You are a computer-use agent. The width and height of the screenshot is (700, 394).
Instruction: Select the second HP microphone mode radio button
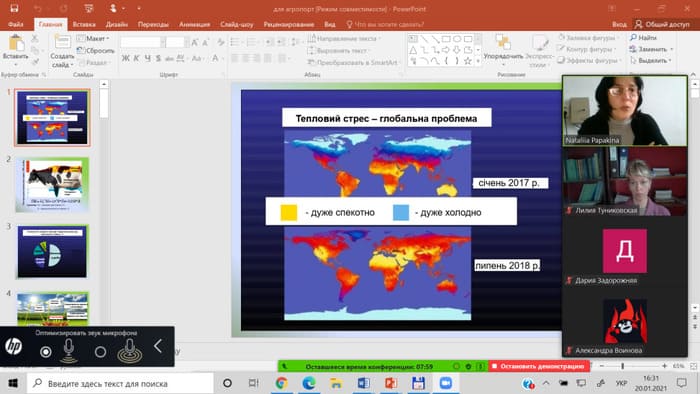[x=100, y=352]
